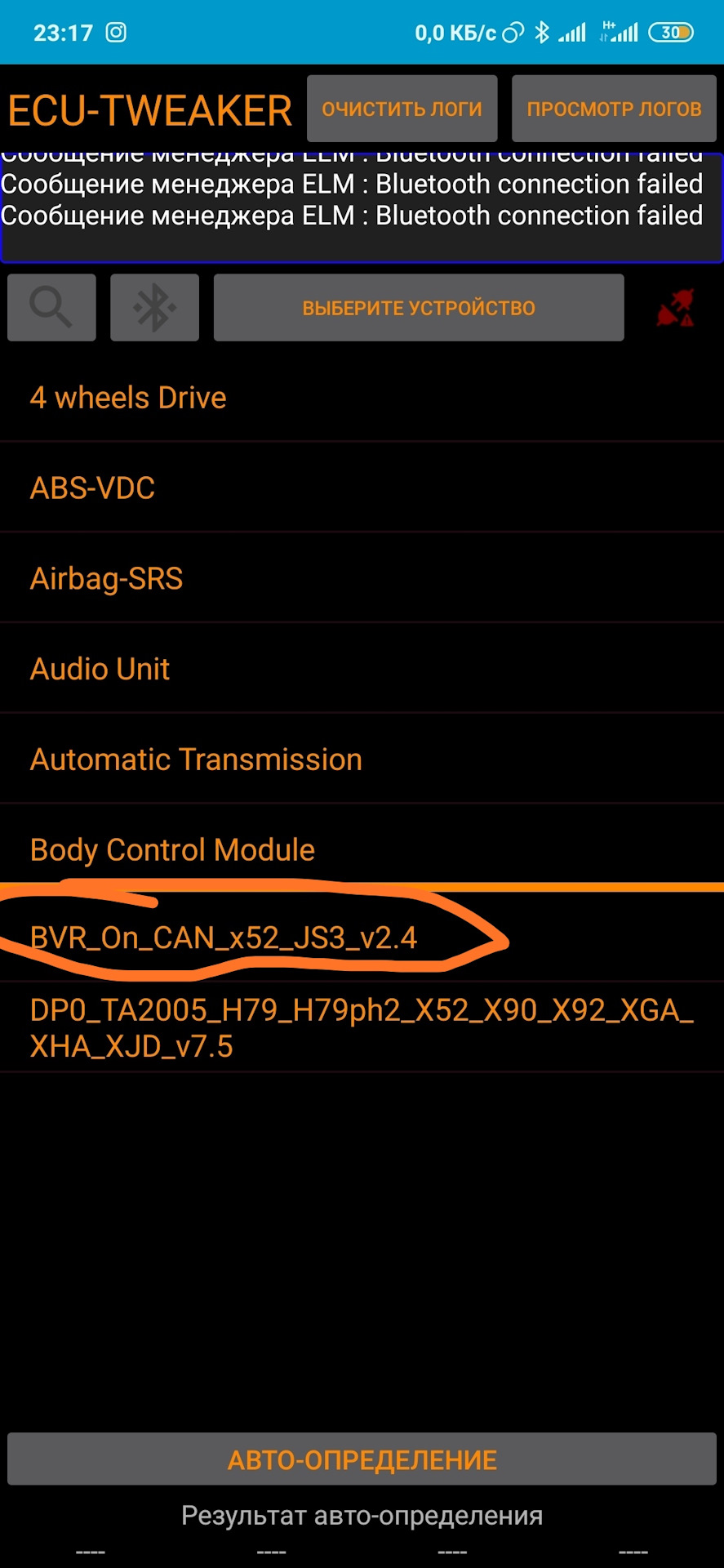Select 4 wheels Drive category
The image size is (724, 1568).
click(x=128, y=398)
